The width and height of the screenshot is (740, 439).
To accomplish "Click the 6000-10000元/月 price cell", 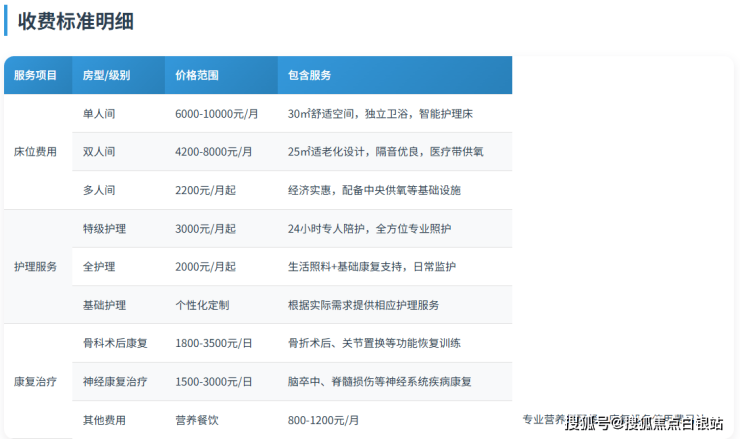I will 216,114.
